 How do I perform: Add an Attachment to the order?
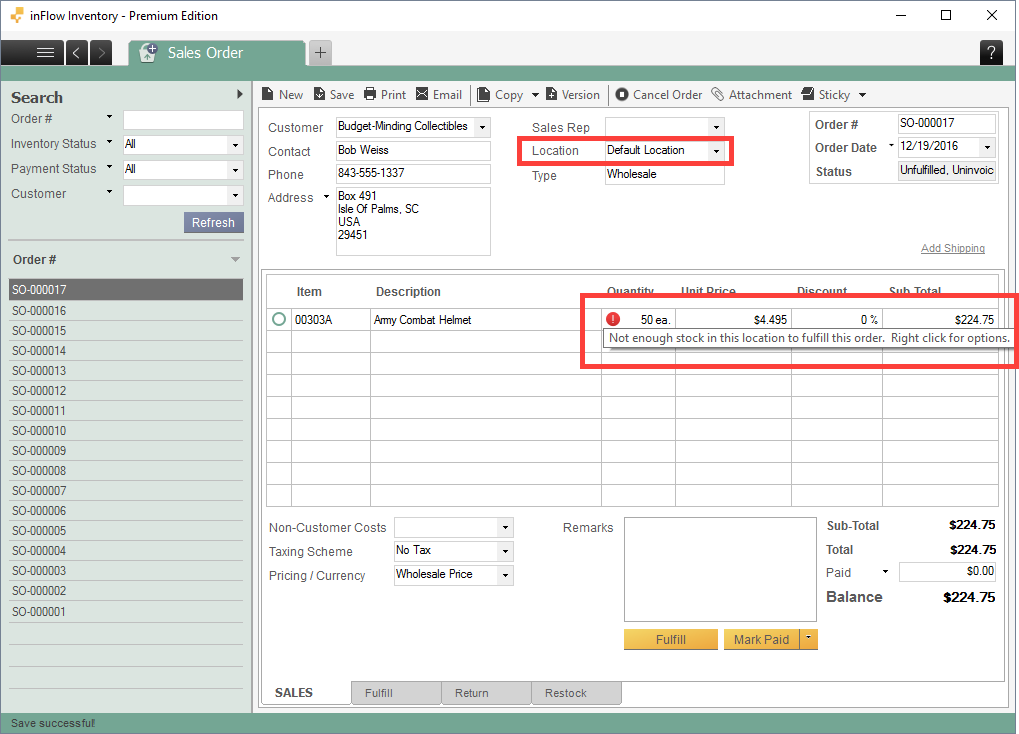751,95
